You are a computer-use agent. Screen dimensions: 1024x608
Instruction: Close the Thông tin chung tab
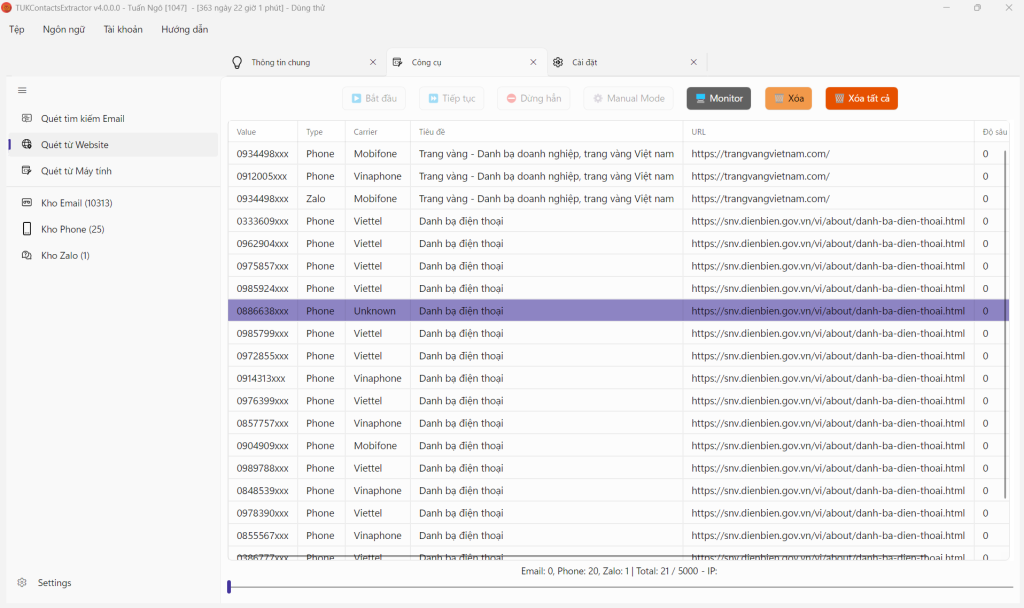point(373,62)
